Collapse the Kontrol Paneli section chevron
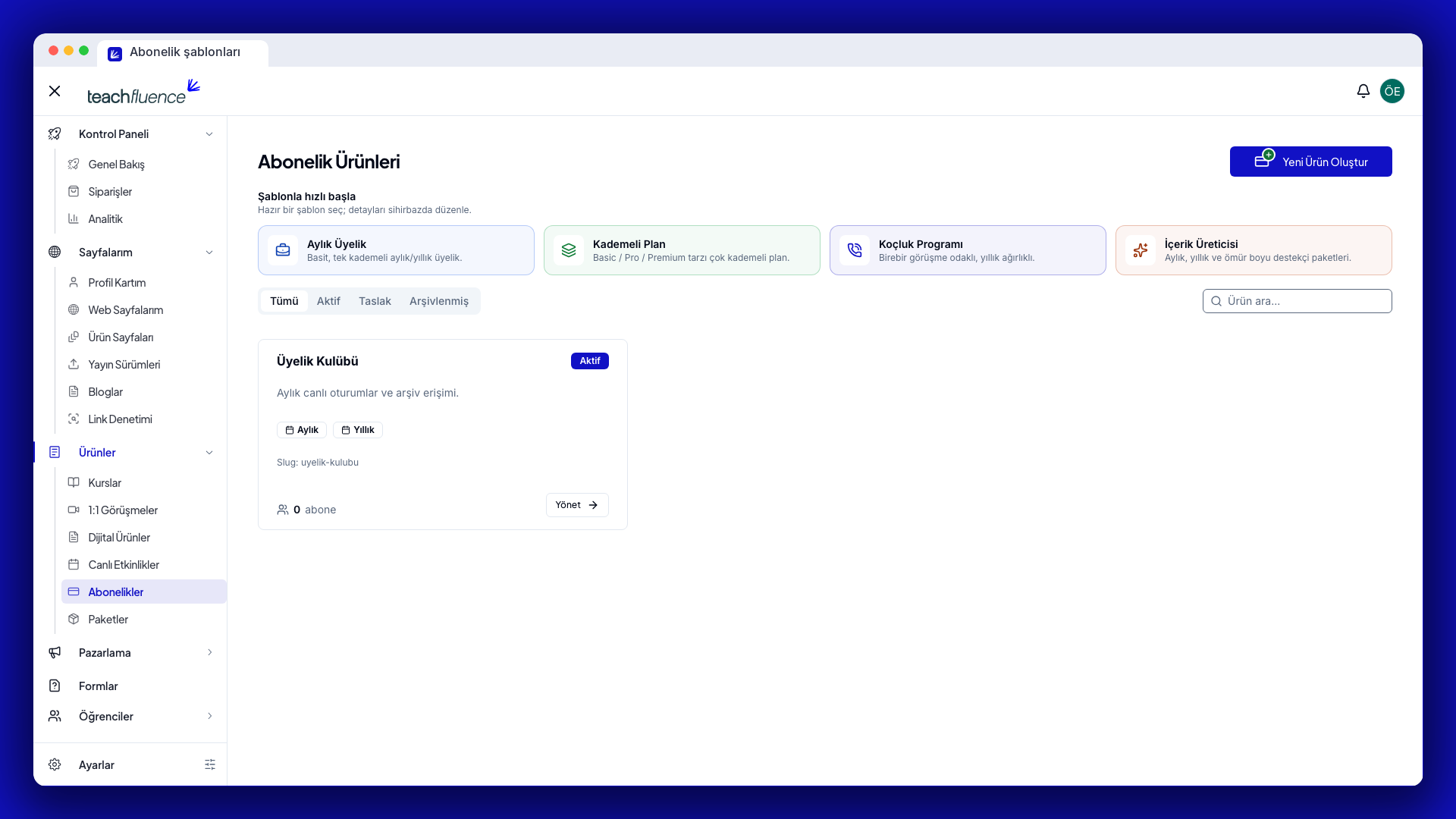This screenshot has height=819, width=1456. [x=209, y=134]
